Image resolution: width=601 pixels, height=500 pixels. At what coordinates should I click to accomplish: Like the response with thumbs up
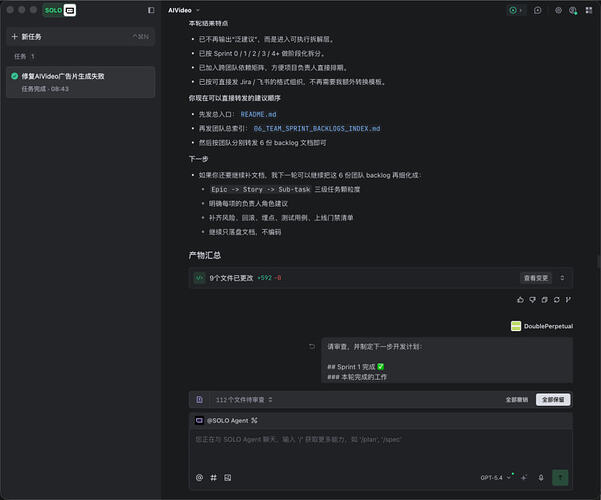click(x=520, y=300)
